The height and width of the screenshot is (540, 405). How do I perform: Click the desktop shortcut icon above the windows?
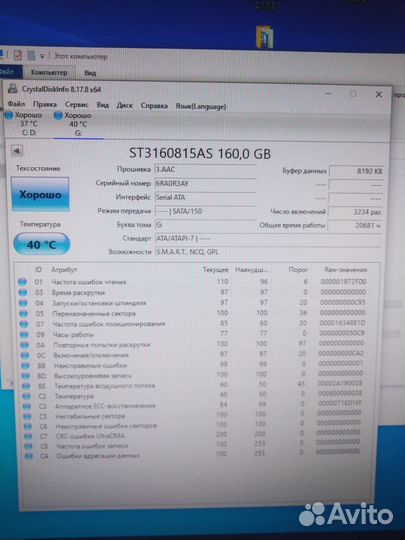tap(264, 37)
